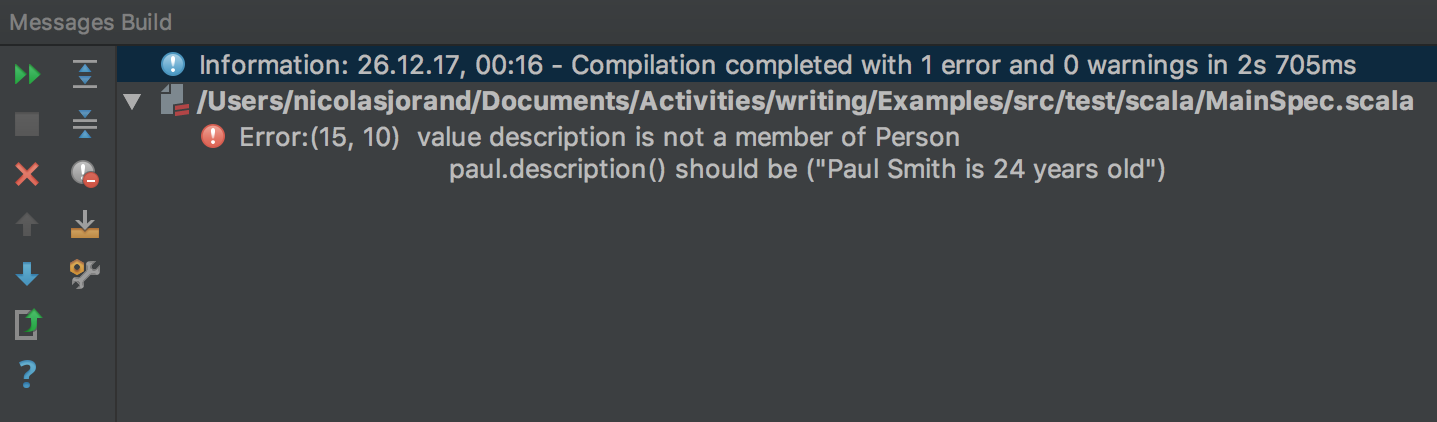Jump to next message with blue down arrow
Screen dimensions: 1437x422
[x=28, y=274]
